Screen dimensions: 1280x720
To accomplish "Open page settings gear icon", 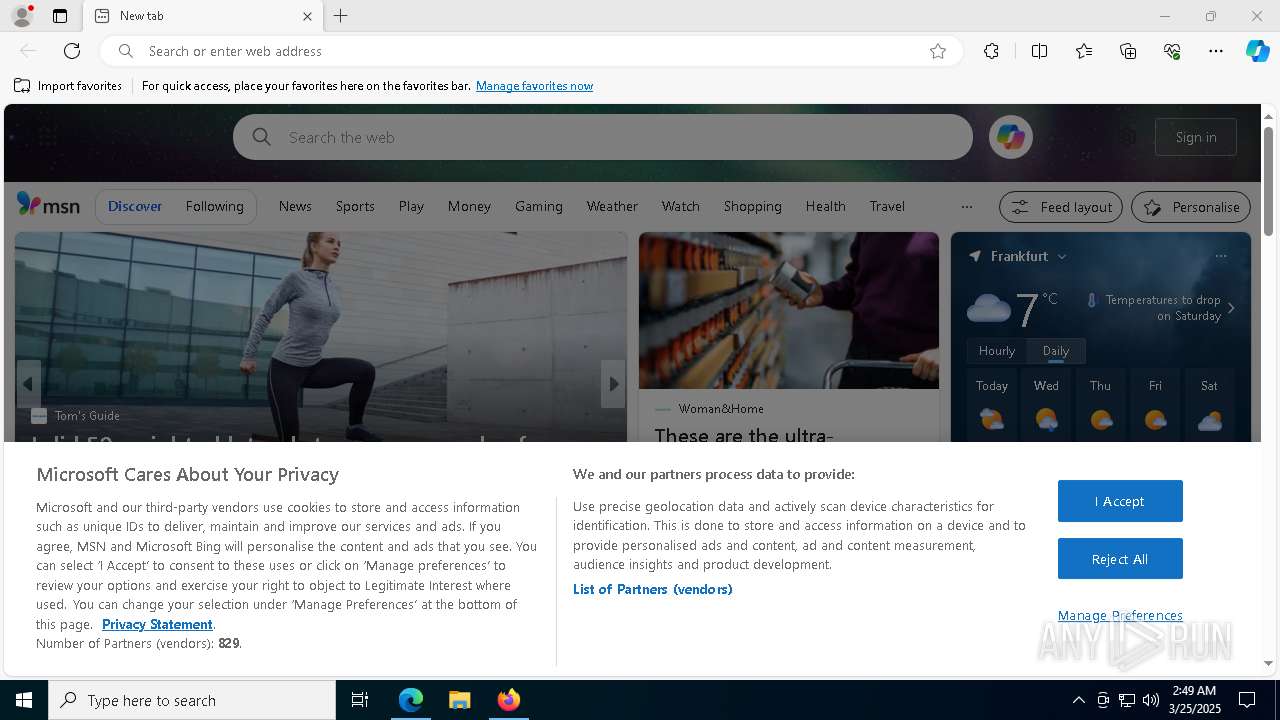I will click(x=1128, y=137).
